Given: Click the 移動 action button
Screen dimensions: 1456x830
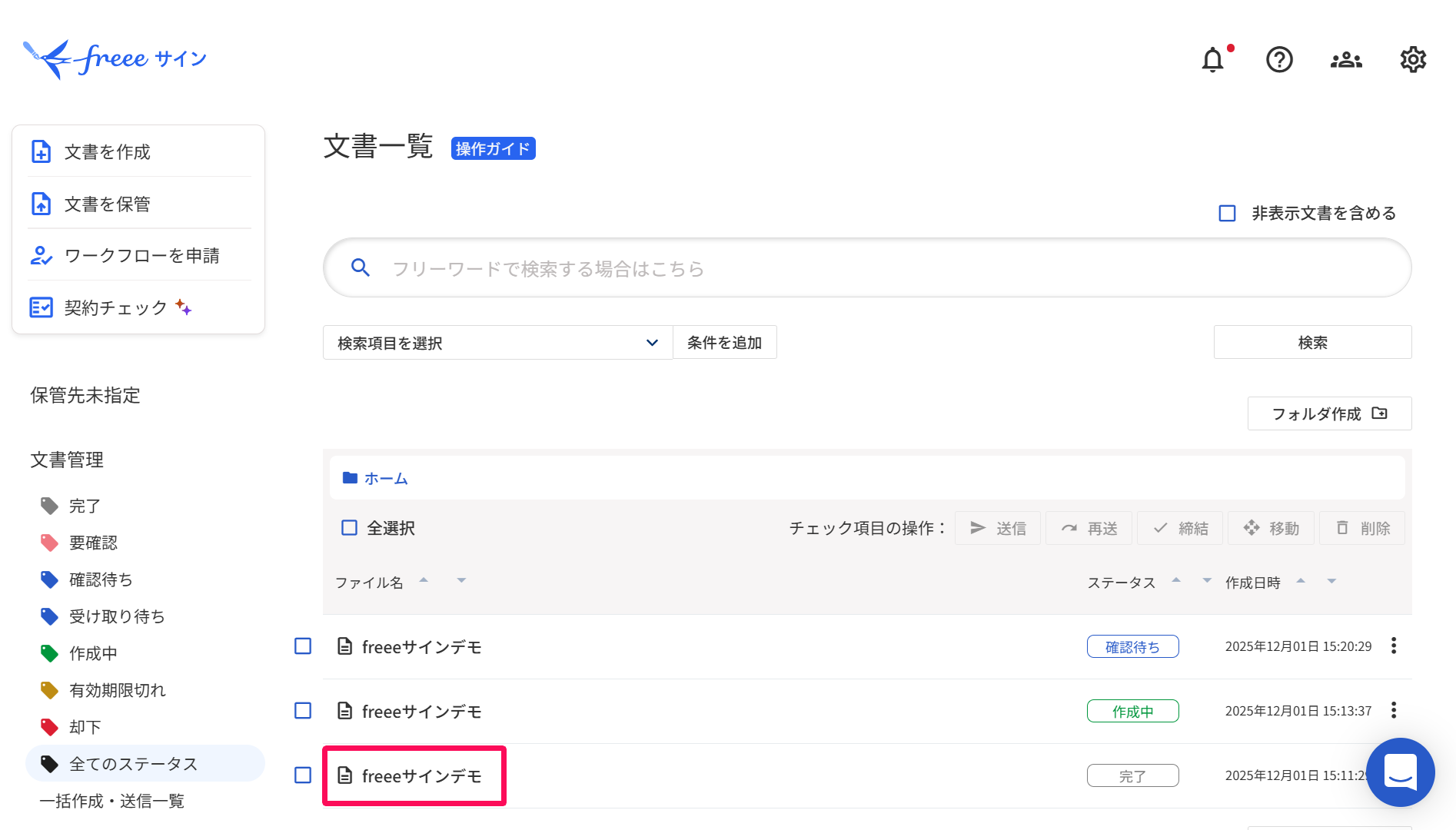Looking at the screenshot, I should (1271, 528).
